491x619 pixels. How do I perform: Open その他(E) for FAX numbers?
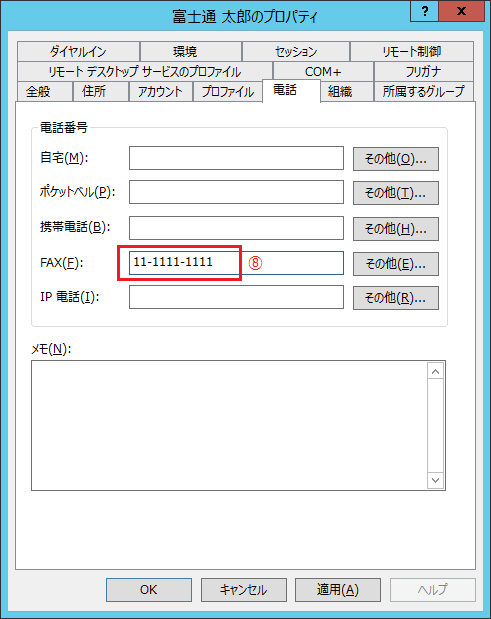coord(395,264)
